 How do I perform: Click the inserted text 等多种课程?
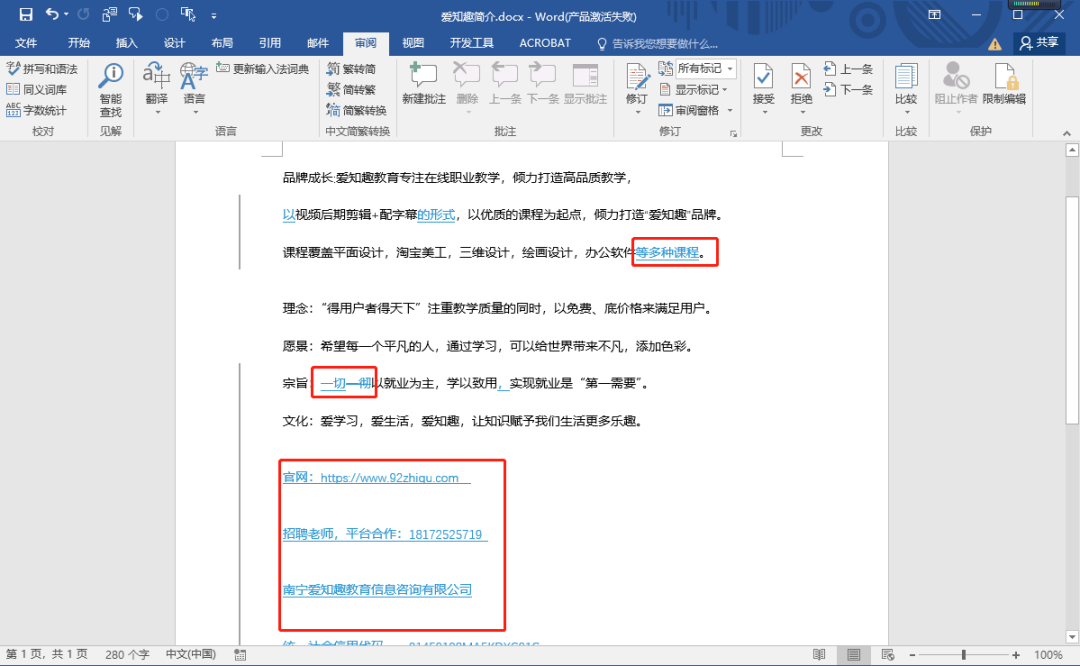(x=667, y=252)
